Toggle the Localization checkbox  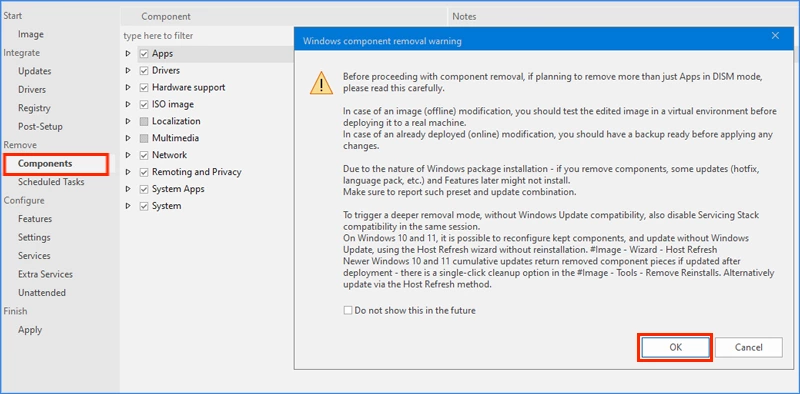pos(144,121)
